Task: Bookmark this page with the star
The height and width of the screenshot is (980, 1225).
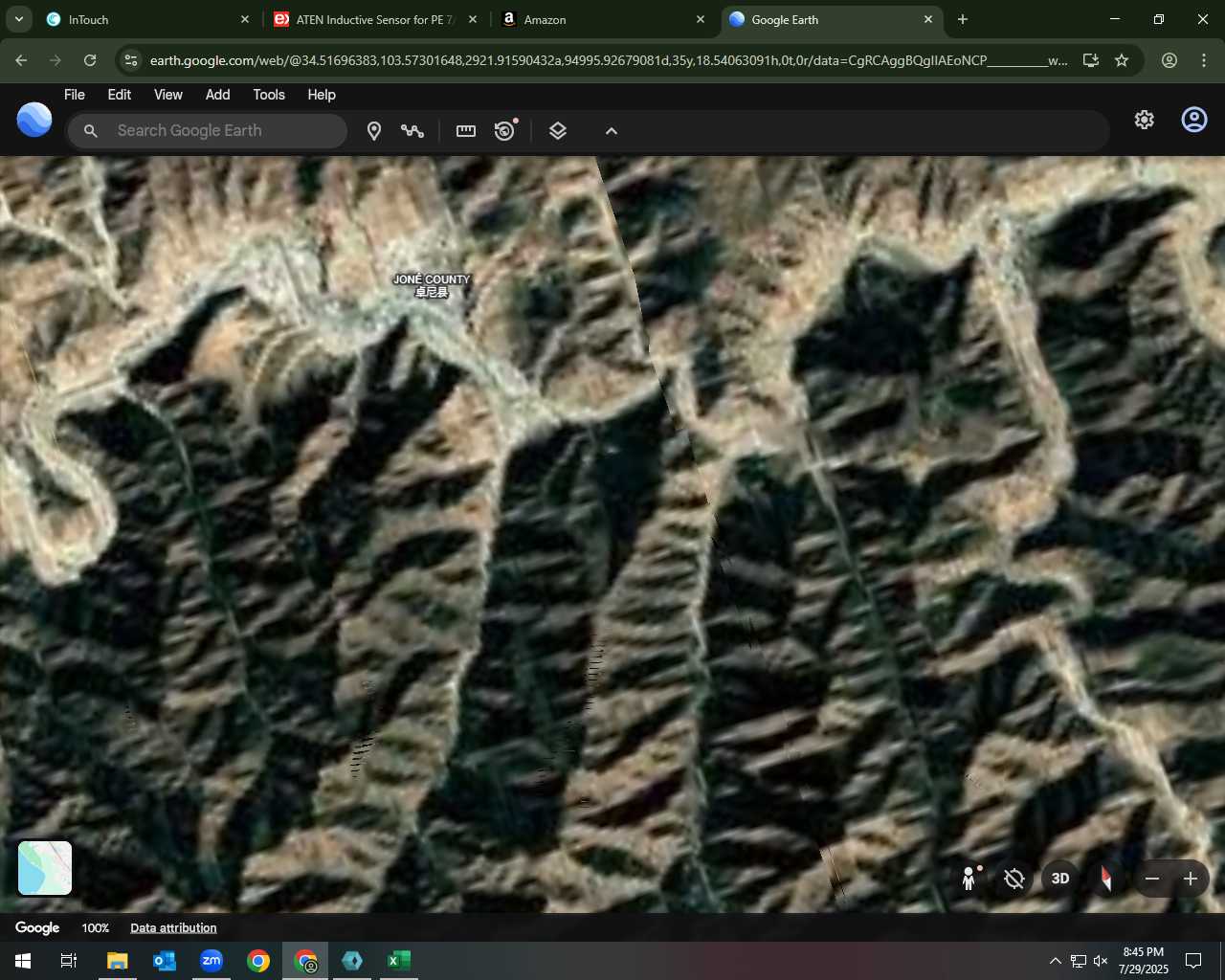Action: coord(1122,60)
